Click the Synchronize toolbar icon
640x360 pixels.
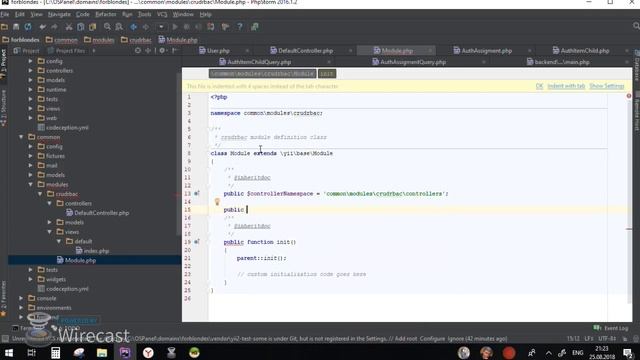pos(28,27)
